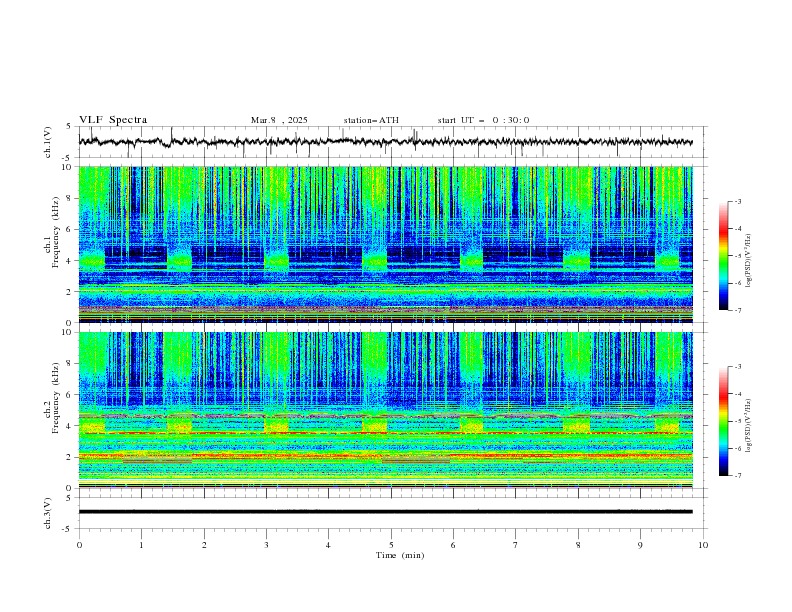Click the ch.2 "Frequency (kHz)" axis label

tap(56, 398)
